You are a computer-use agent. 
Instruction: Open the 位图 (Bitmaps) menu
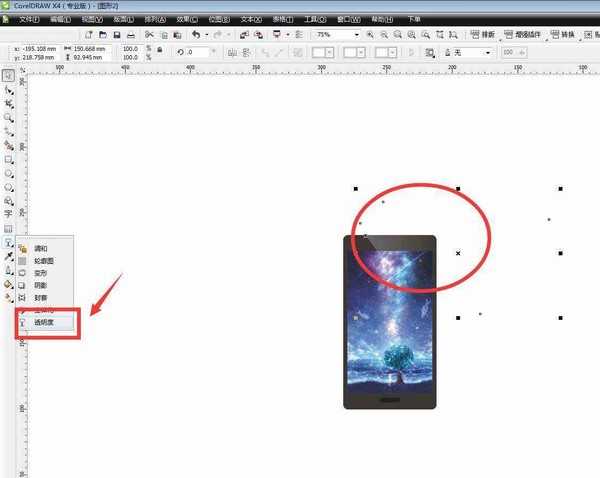(219, 19)
